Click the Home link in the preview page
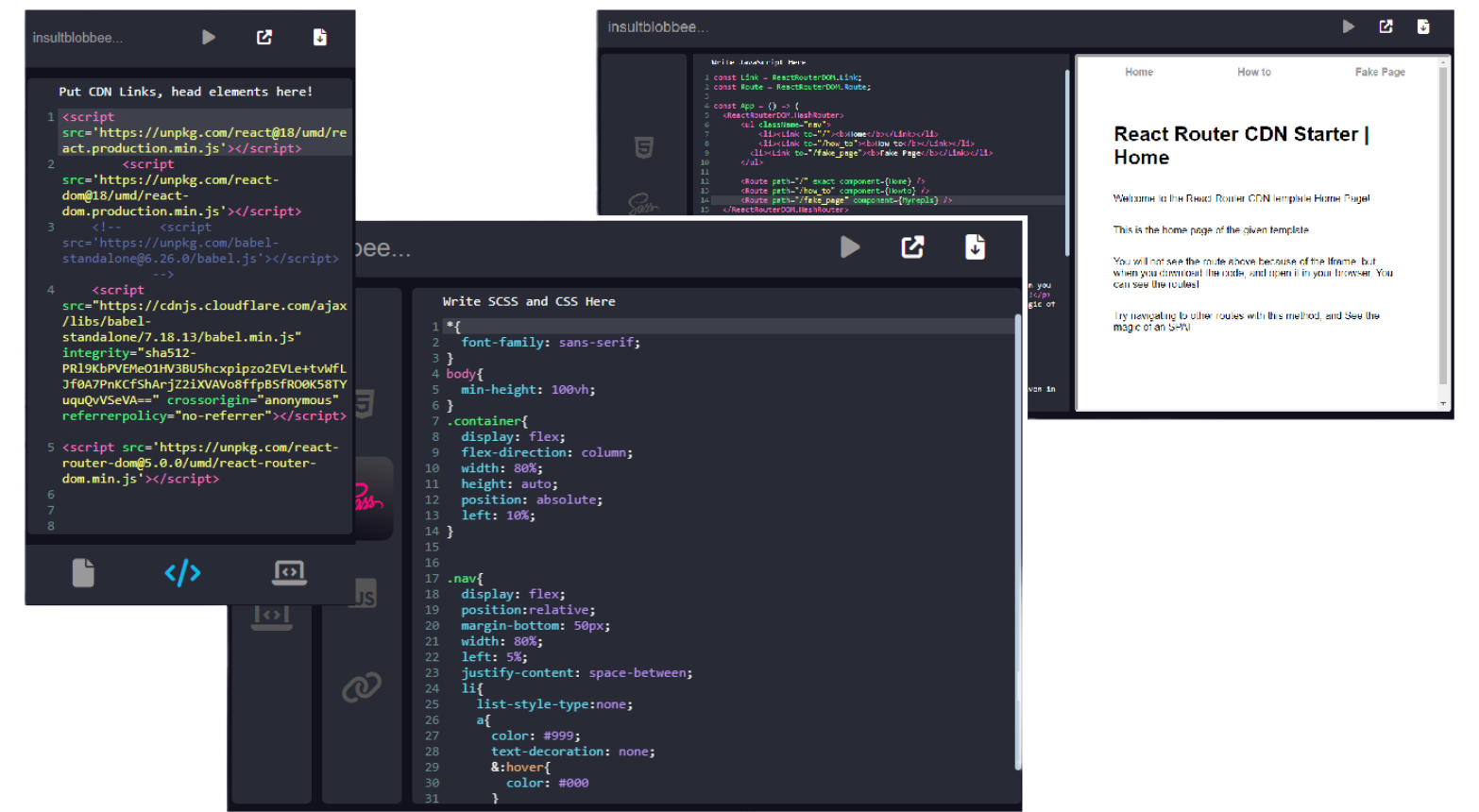This screenshot has width=1479, height=812. coord(1138,72)
